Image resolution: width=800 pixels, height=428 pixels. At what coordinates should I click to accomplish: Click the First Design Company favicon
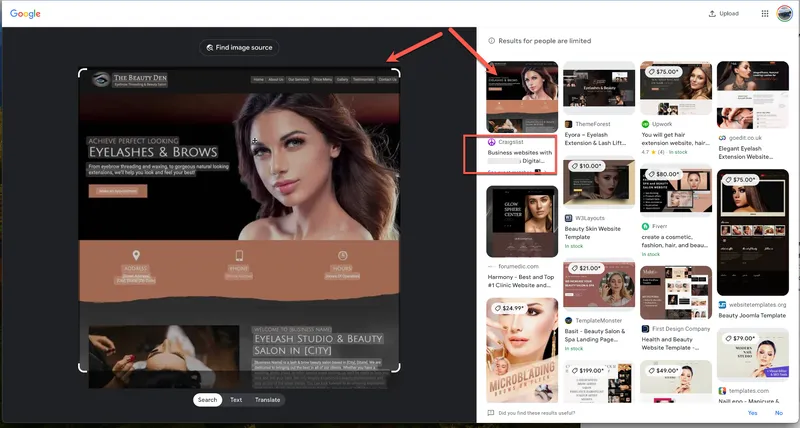tap(645, 329)
